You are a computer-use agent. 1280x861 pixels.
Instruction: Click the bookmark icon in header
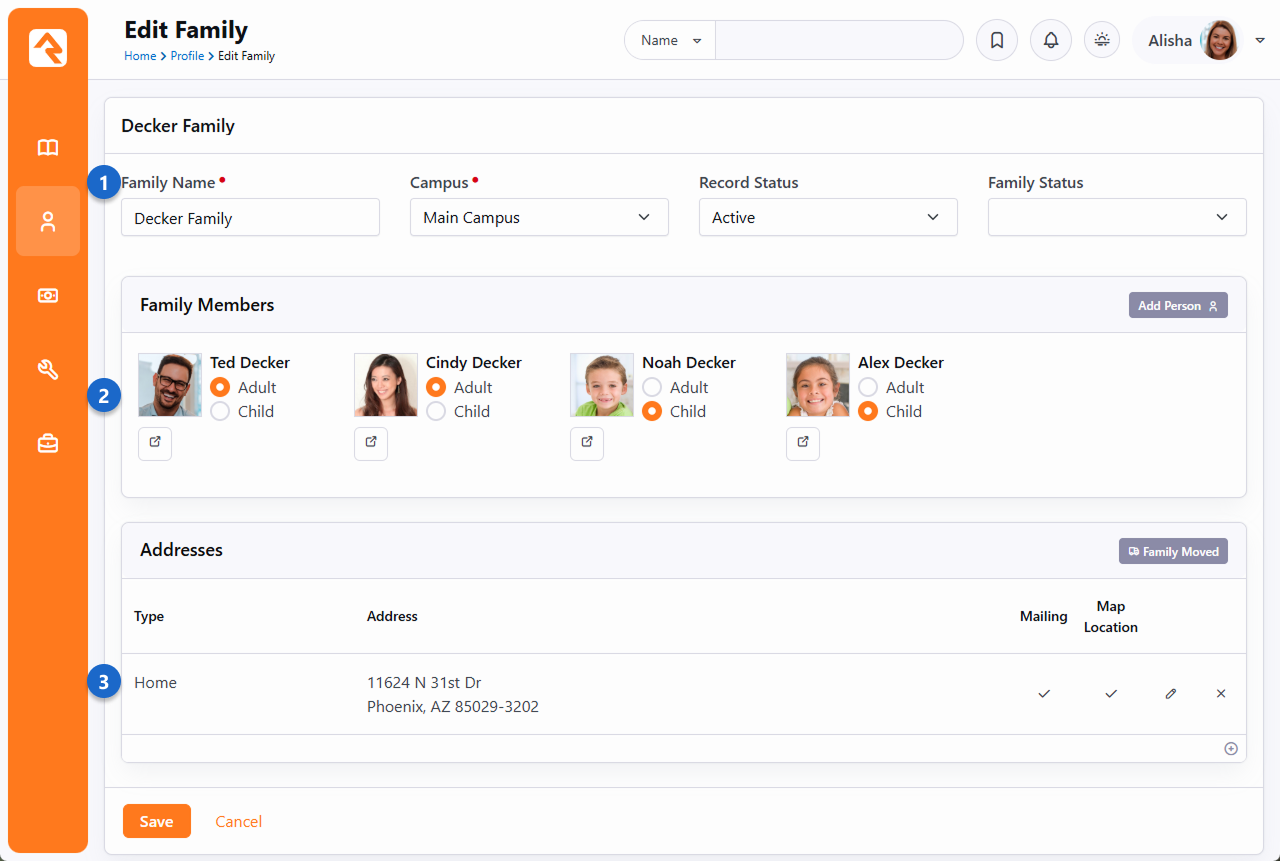(996, 41)
